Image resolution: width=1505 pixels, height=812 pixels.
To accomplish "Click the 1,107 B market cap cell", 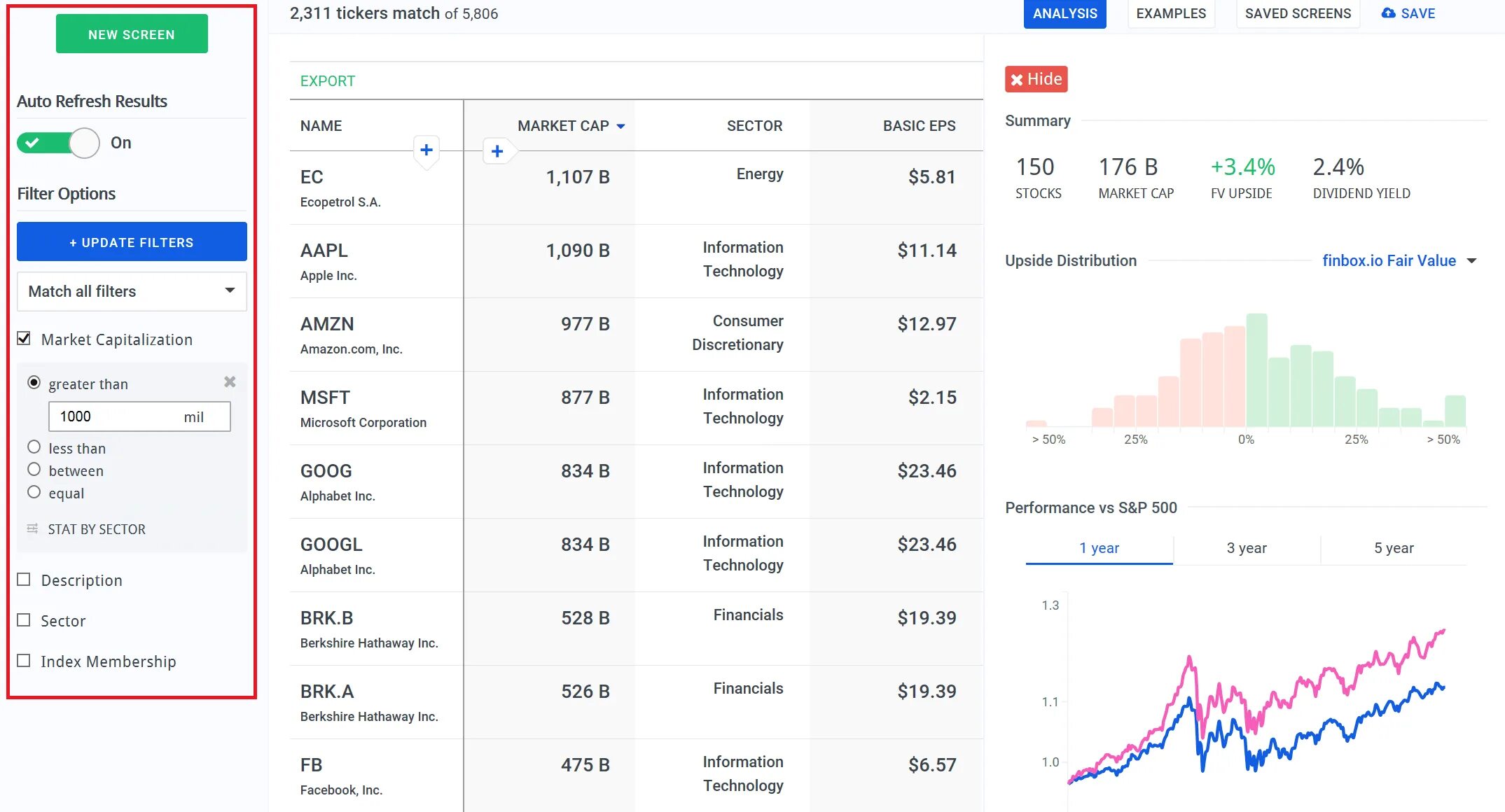I will 578,177.
